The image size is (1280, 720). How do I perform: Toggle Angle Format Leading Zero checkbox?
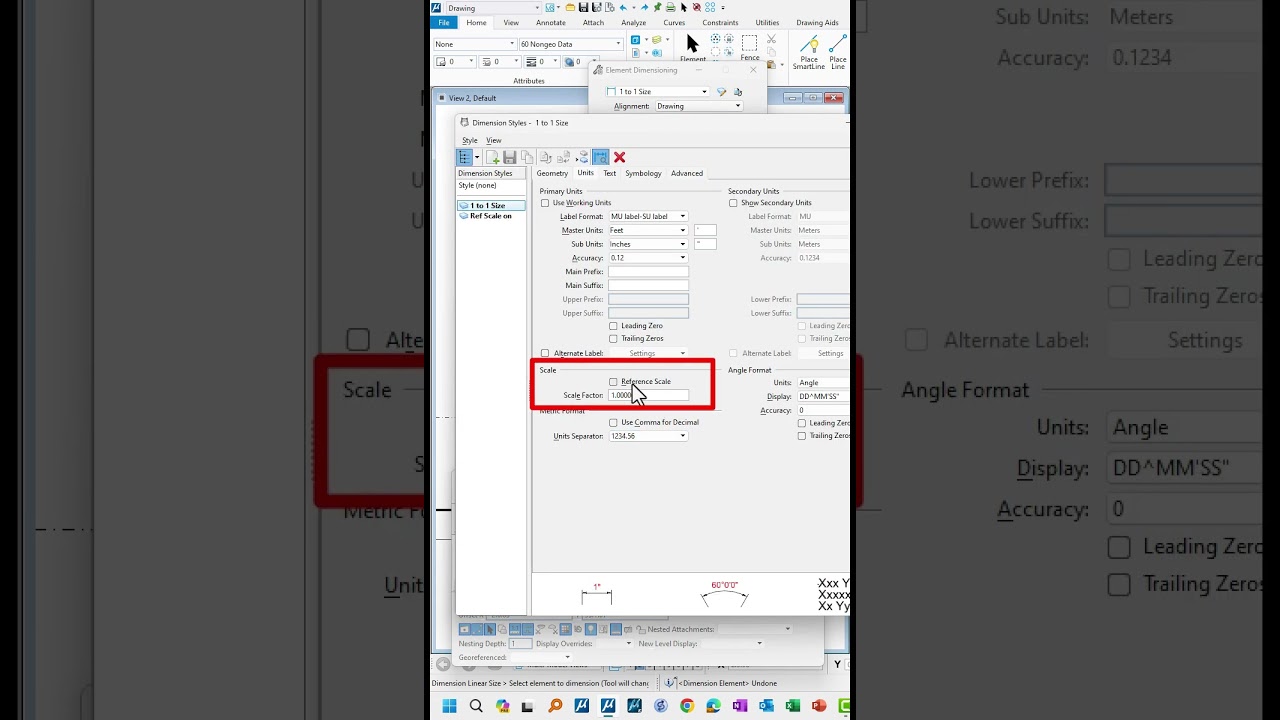click(801, 423)
